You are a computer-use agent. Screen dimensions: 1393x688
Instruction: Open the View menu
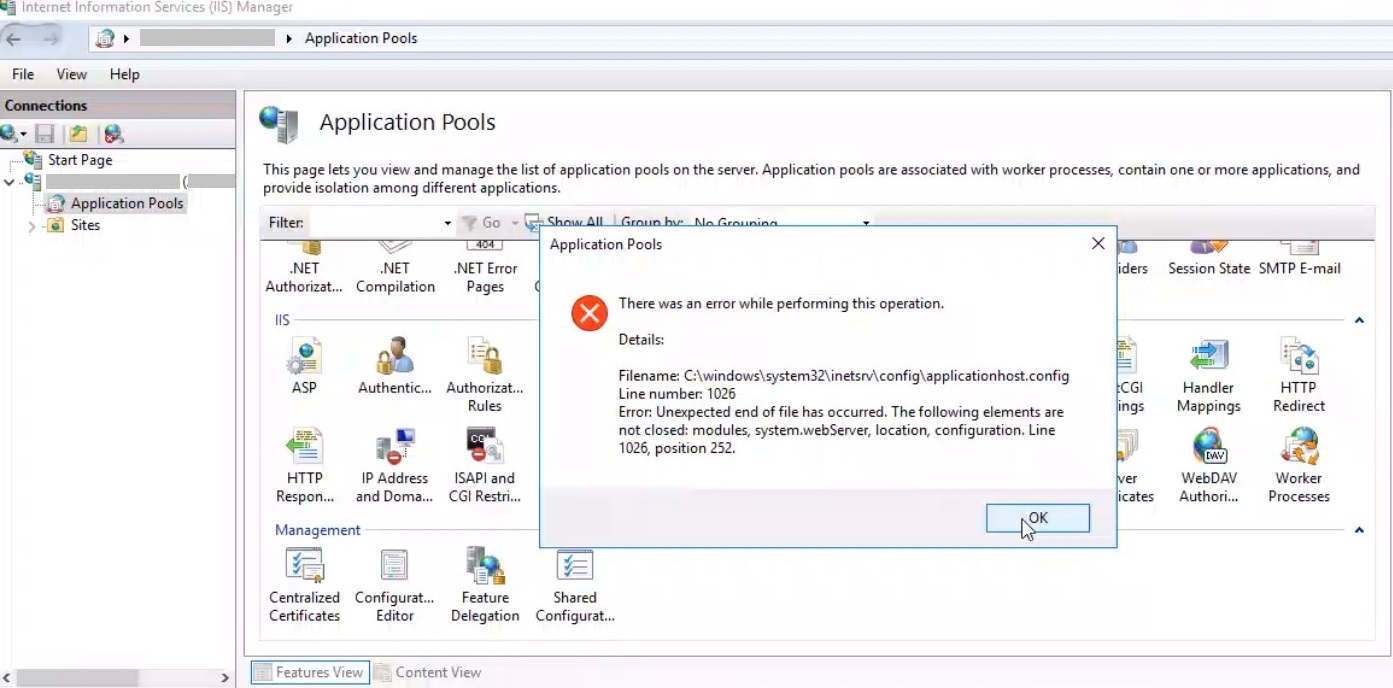pos(70,74)
